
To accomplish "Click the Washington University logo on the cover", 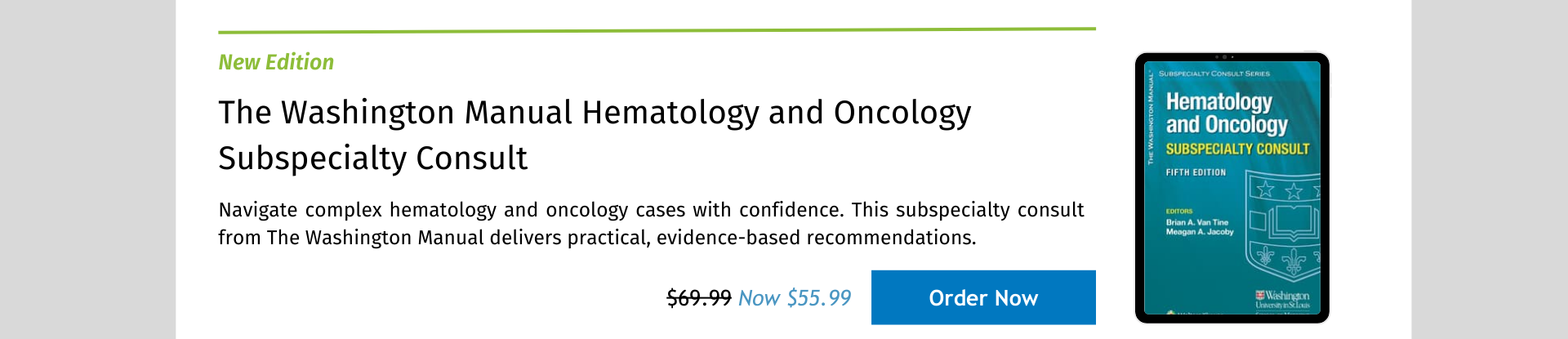I will click(x=1283, y=299).
